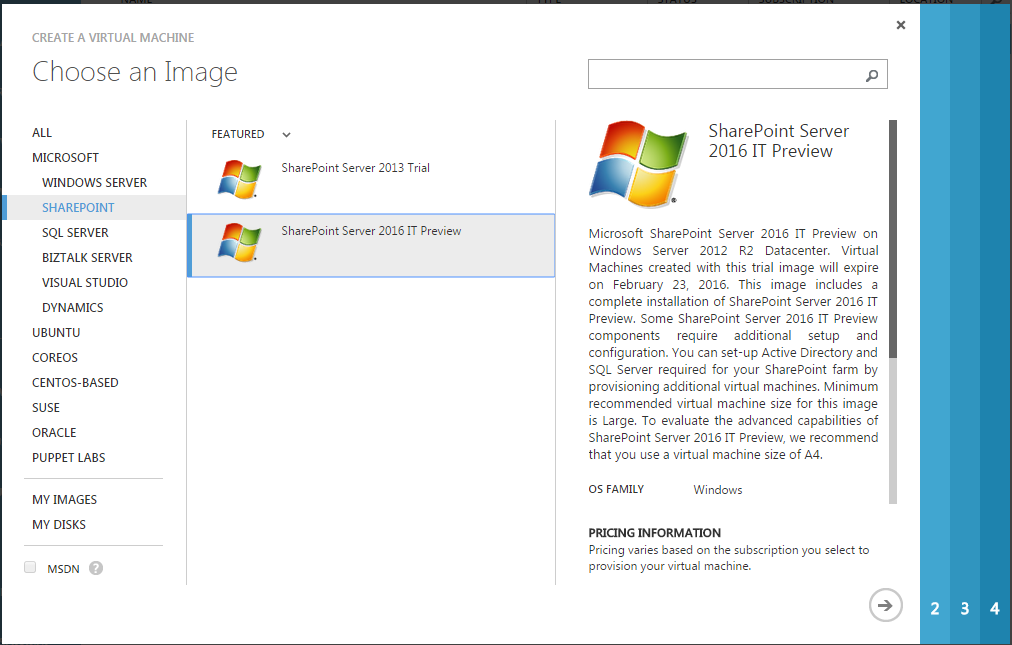This screenshot has height=645, width=1012.
Task: Jump to wizard step 2
Action: click(x=935, y=608)
